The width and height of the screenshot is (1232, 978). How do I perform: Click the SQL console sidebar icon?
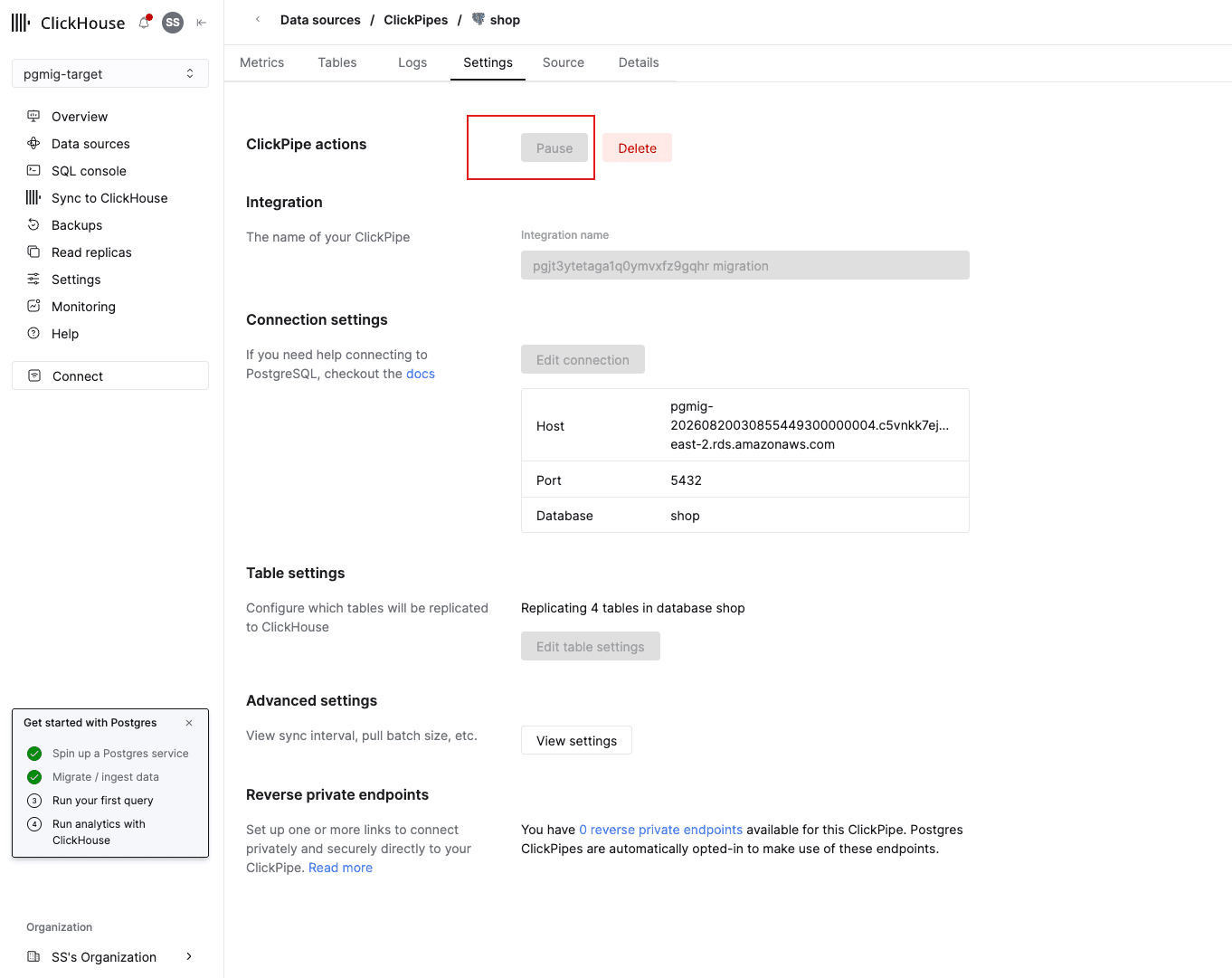pyautogui.click(x=33, y=170)
